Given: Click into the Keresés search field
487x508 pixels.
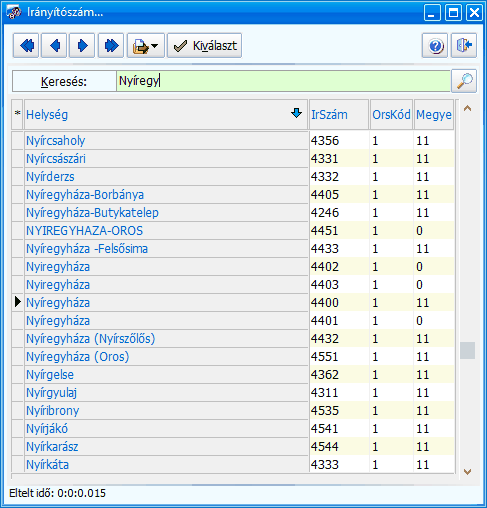Looking at the screenshot, I should (x=283, y=81).
